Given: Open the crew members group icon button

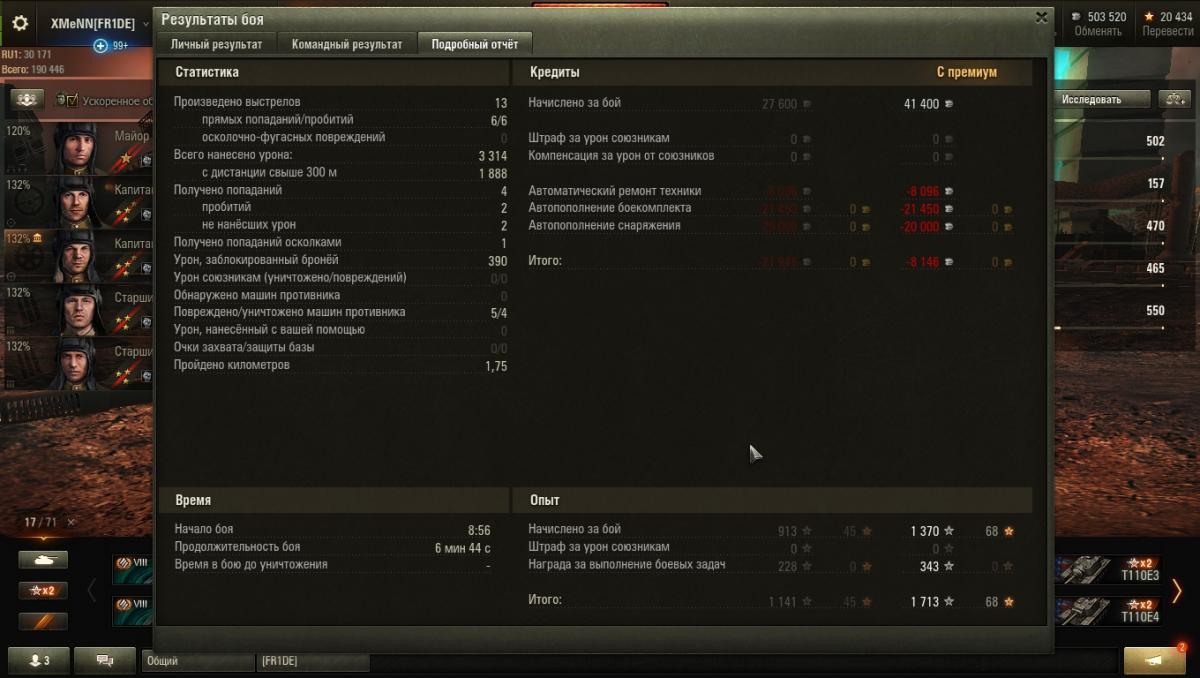Looking at the screenshot, I should [27, 99].
